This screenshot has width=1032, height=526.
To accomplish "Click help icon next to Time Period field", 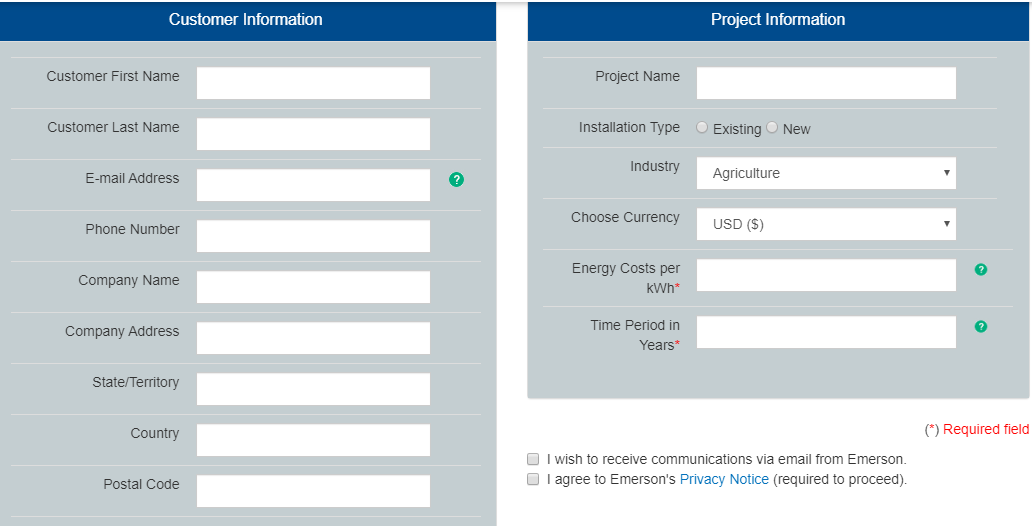I will click(981, 327).
